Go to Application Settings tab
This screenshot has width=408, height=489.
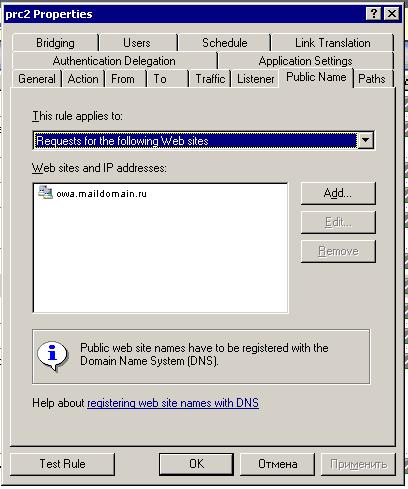(x=306, y=61)
